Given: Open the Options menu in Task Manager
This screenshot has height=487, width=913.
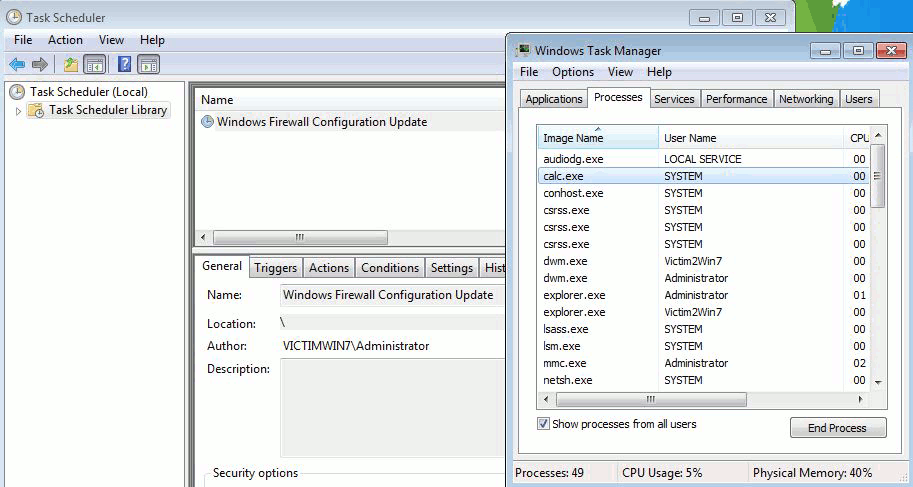Looking at the screenshot, I should pyautogui.click(x=573, y=72).
